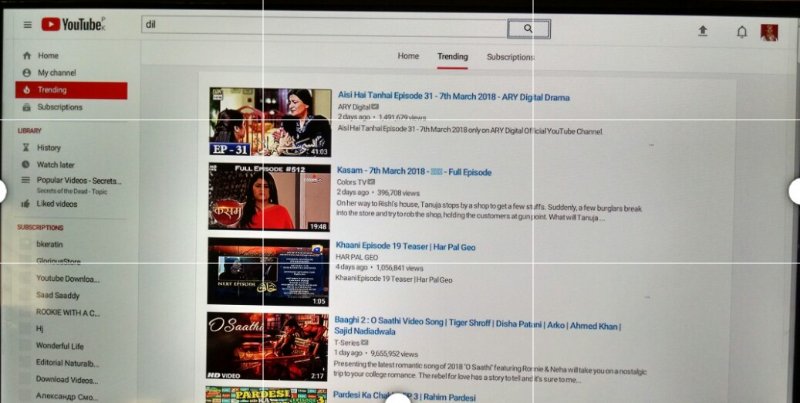Open the hamburger guide menu

pos(28,24)
